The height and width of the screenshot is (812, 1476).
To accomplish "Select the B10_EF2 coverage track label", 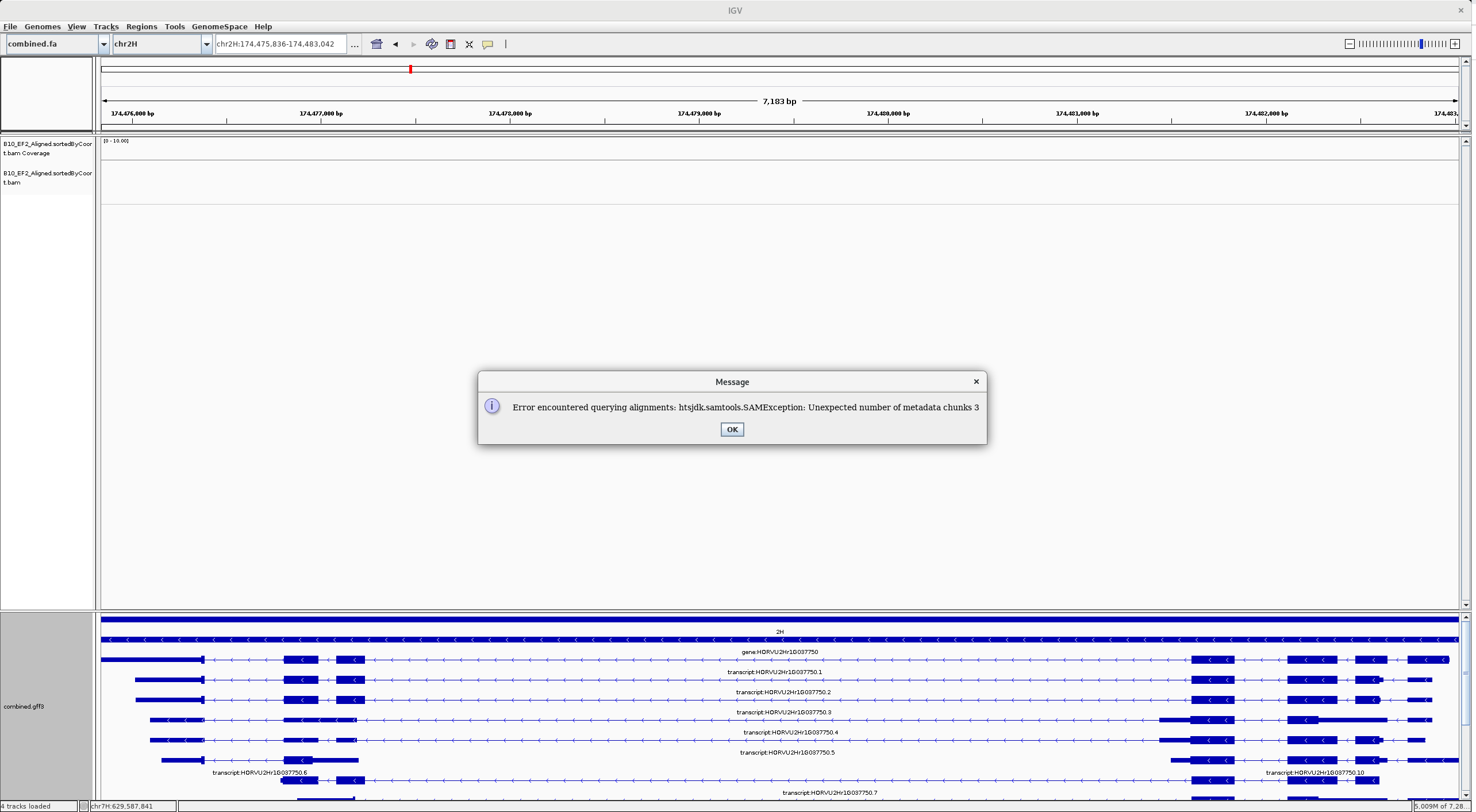I will click(47, 148).
